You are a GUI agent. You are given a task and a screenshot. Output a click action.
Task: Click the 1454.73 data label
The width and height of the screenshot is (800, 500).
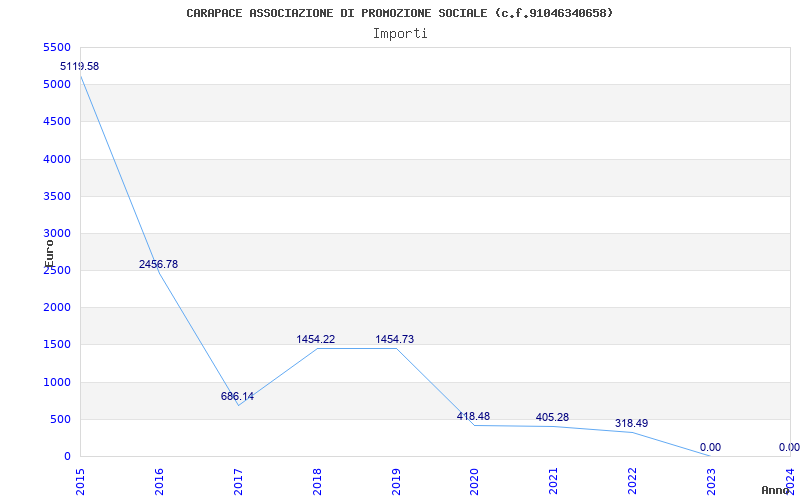394,339
